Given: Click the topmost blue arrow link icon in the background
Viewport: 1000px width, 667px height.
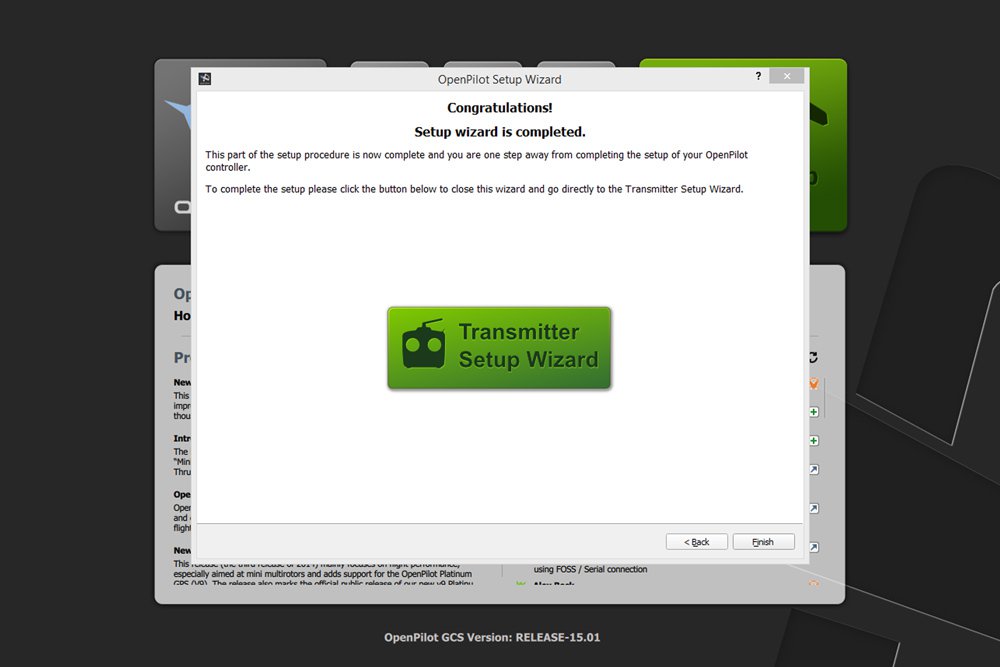Looking at the screenshot, I should (x=814, y=469).
